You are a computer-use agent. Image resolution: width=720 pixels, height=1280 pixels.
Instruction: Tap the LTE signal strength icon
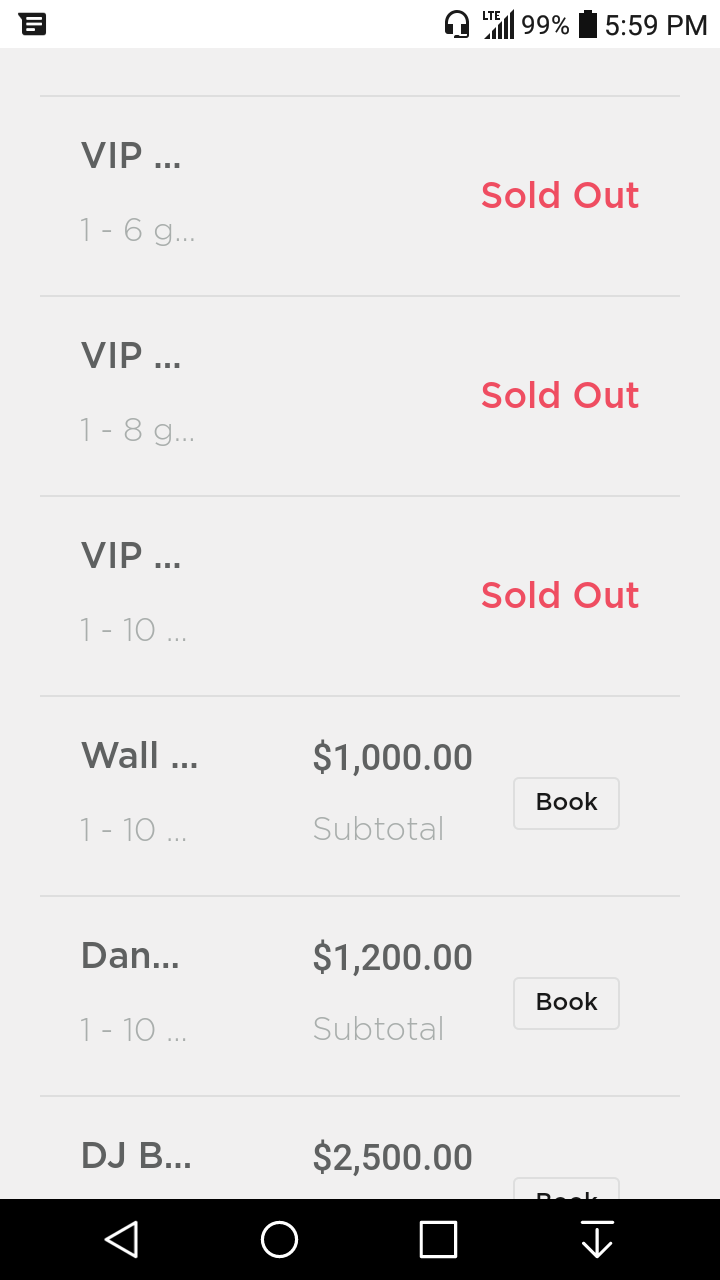click(x=499, y=24)
